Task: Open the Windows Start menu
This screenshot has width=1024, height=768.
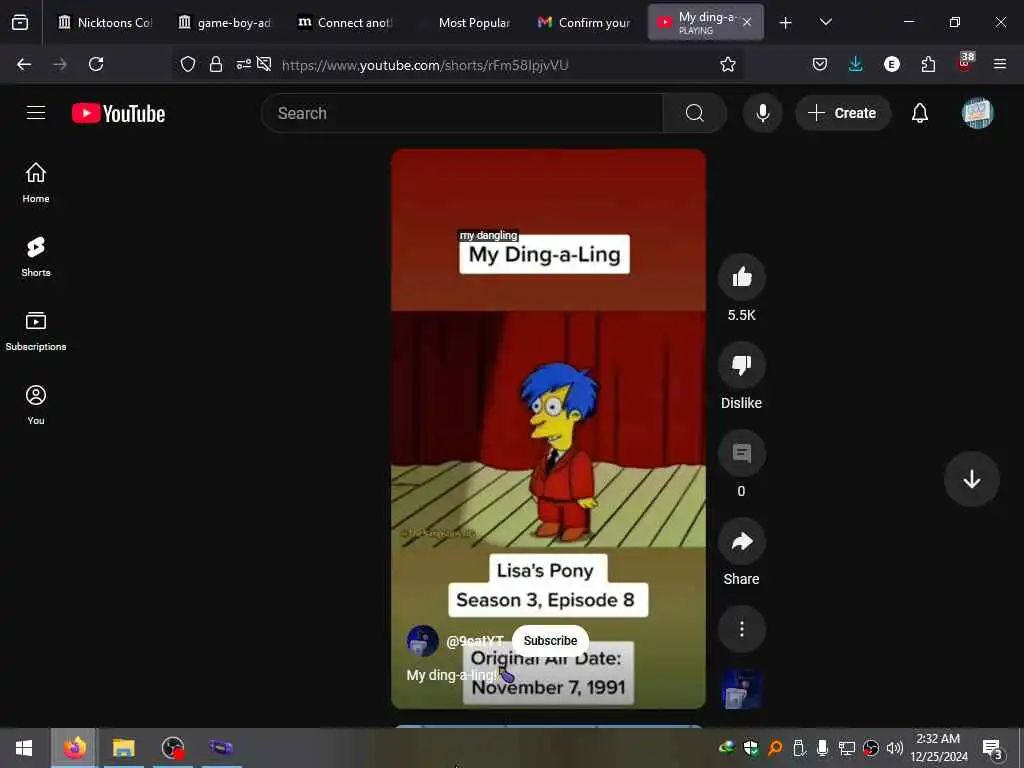Action: click(x=24, y=748)
